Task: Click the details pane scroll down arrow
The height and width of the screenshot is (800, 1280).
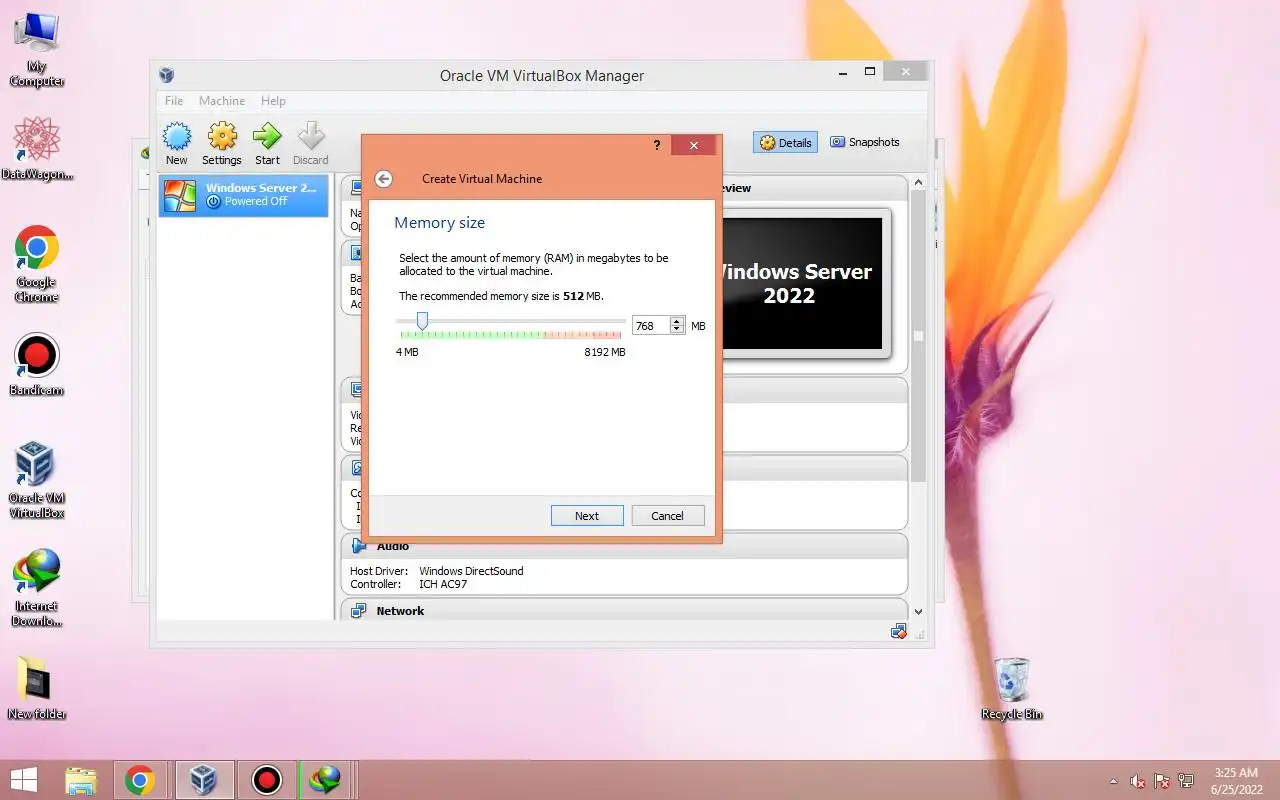Action: click(918, 611)
